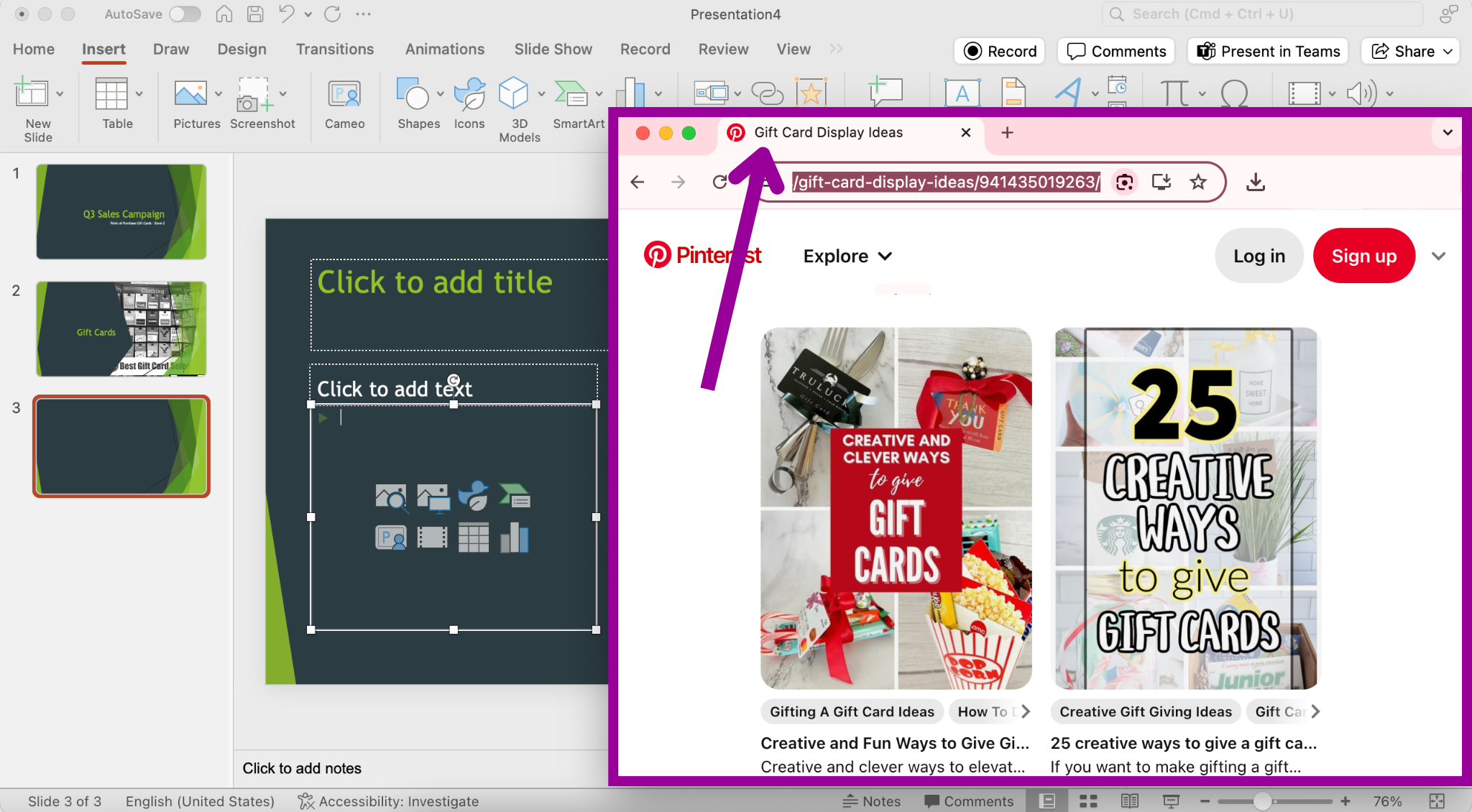Screen dimensions: 1472x812
Task: Reload the page in the browser
Action: click(719, 182)
